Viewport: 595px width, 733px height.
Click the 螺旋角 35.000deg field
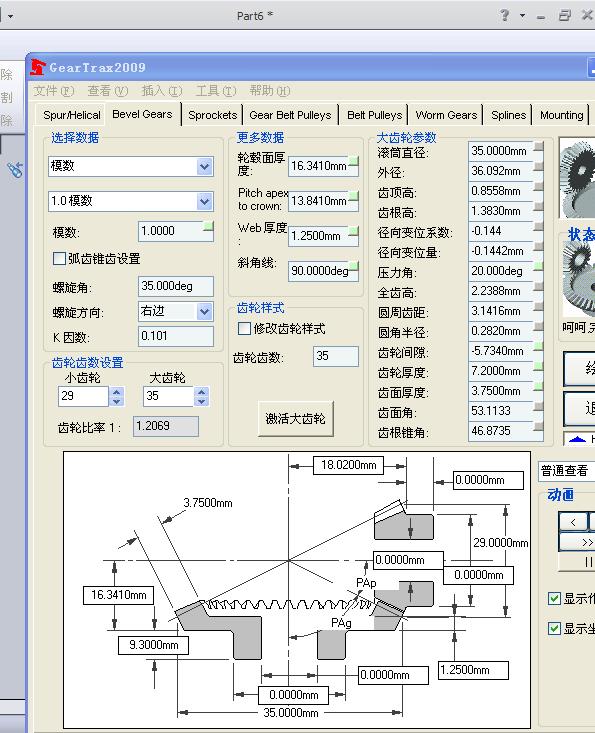coord(176,286)
